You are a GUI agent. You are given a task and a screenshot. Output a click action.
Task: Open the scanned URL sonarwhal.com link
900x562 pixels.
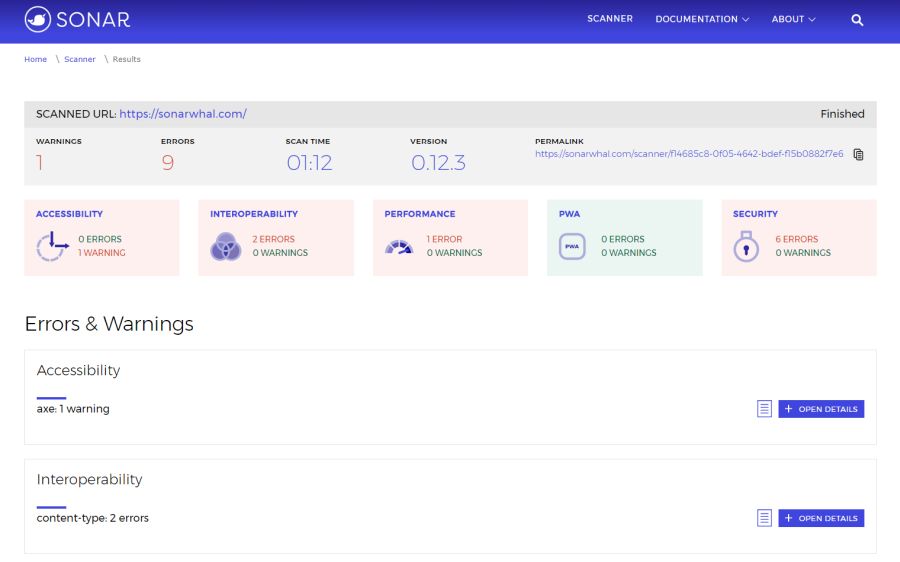click(x=183, y=114)
